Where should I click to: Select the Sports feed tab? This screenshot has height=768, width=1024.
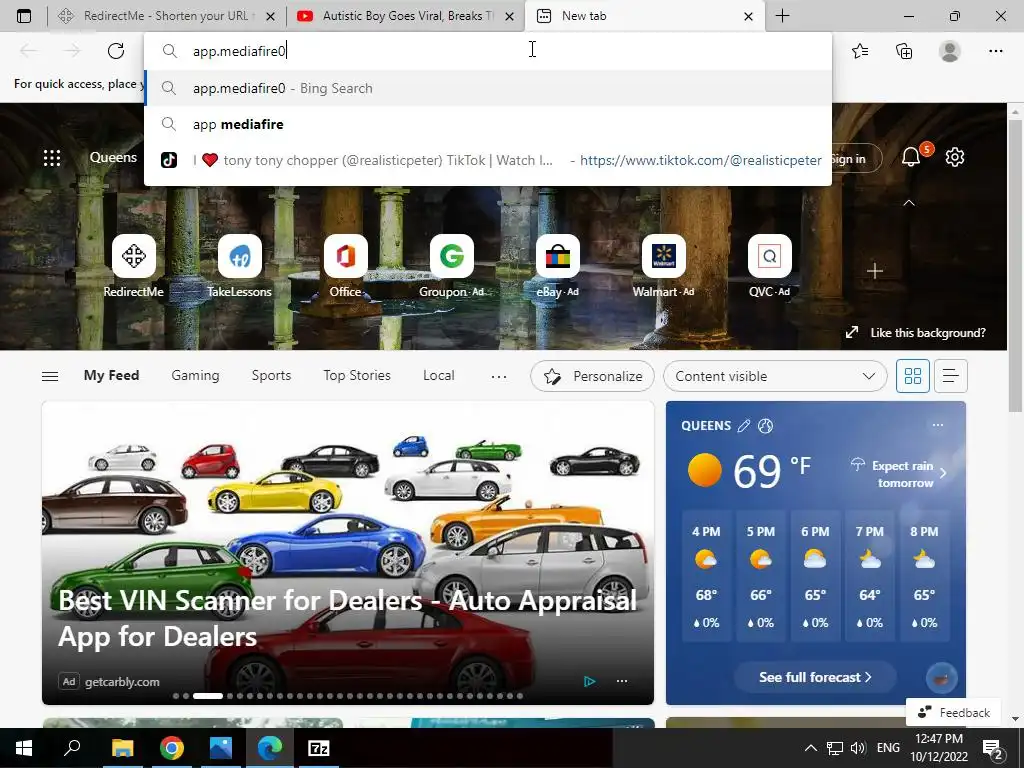click(x=271, y=376)
